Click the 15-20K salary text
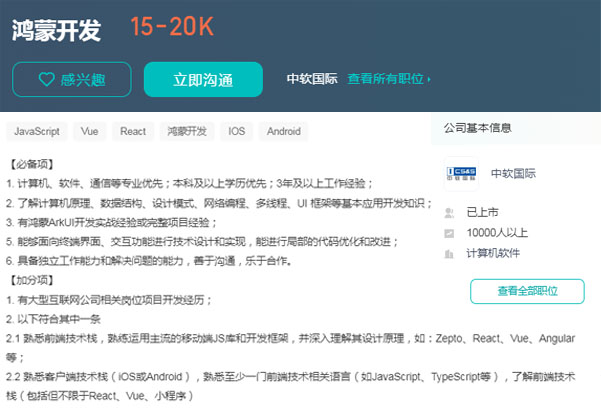 tap(172, 26)
